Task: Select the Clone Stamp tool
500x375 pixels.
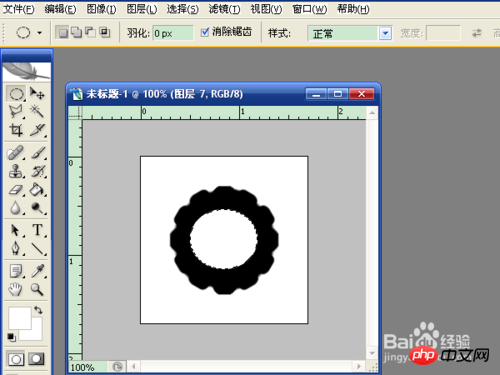Action: (x=16, y=171)
